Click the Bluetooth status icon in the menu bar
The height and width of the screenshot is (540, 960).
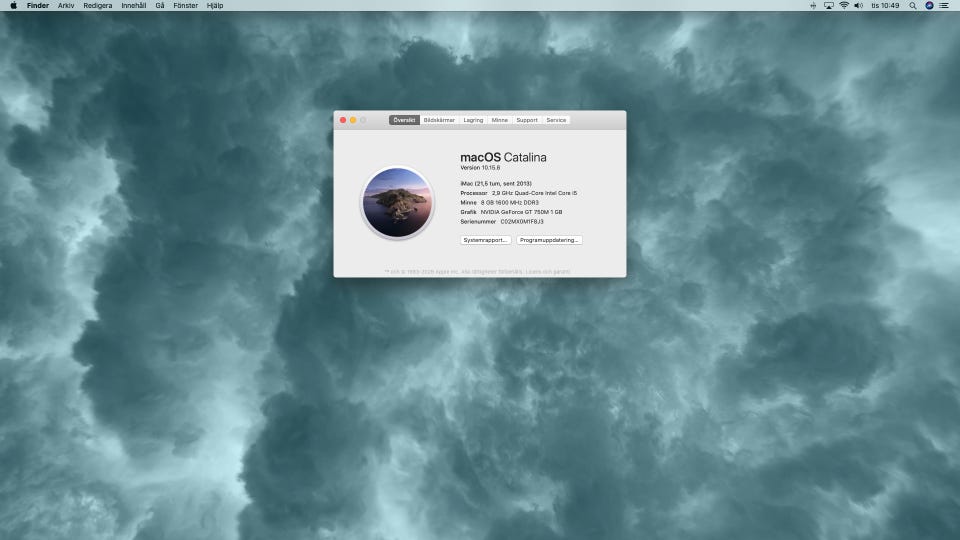tap(813, 6)
